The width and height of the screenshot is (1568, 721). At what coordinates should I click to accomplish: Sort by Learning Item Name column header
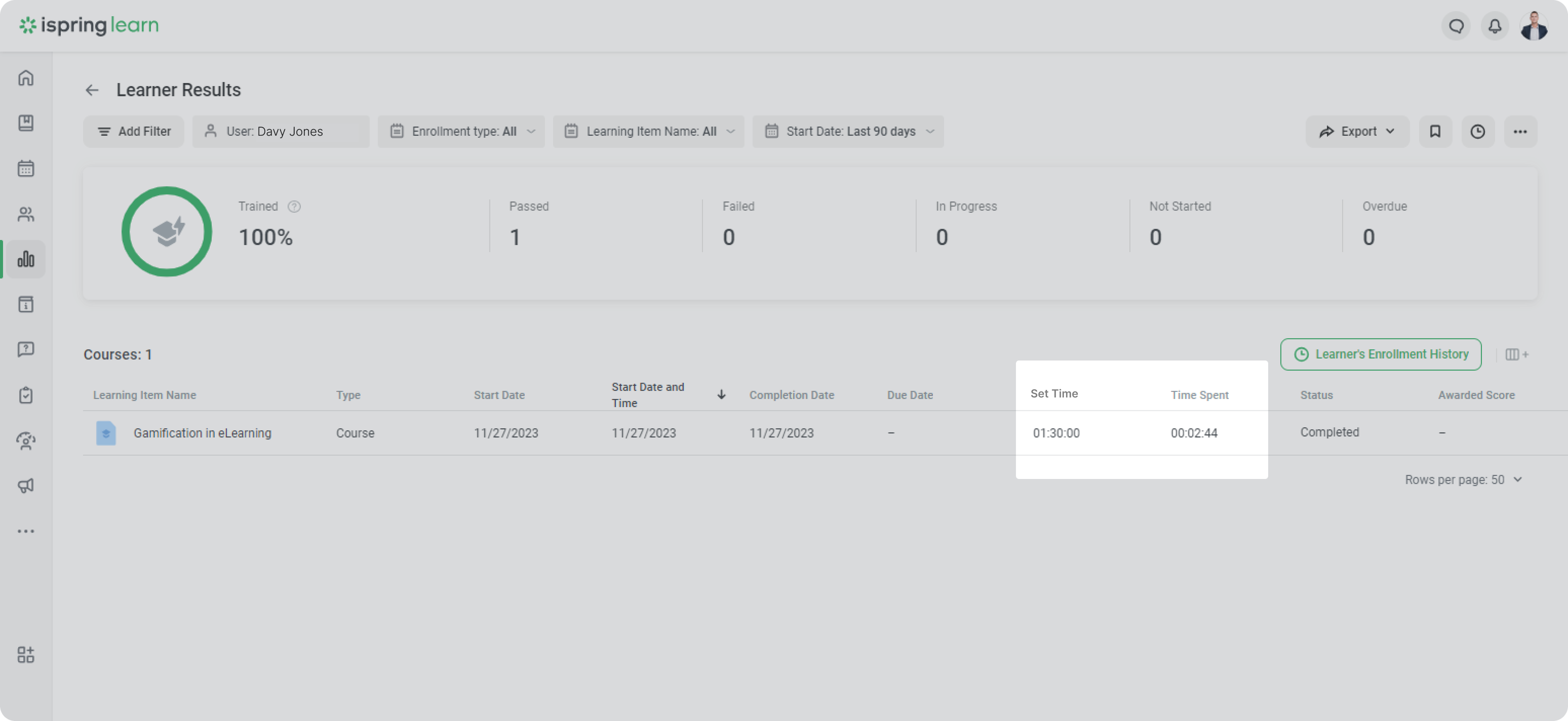tap(144, 395)
